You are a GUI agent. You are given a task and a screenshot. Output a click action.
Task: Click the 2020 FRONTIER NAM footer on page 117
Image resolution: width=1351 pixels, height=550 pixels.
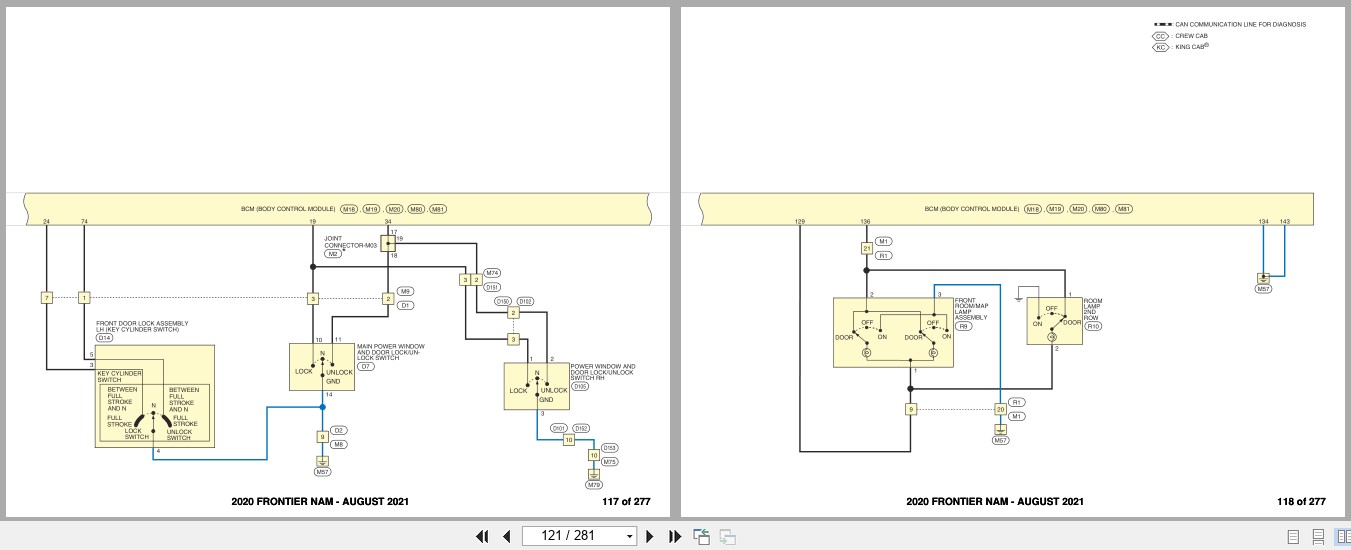319,502
